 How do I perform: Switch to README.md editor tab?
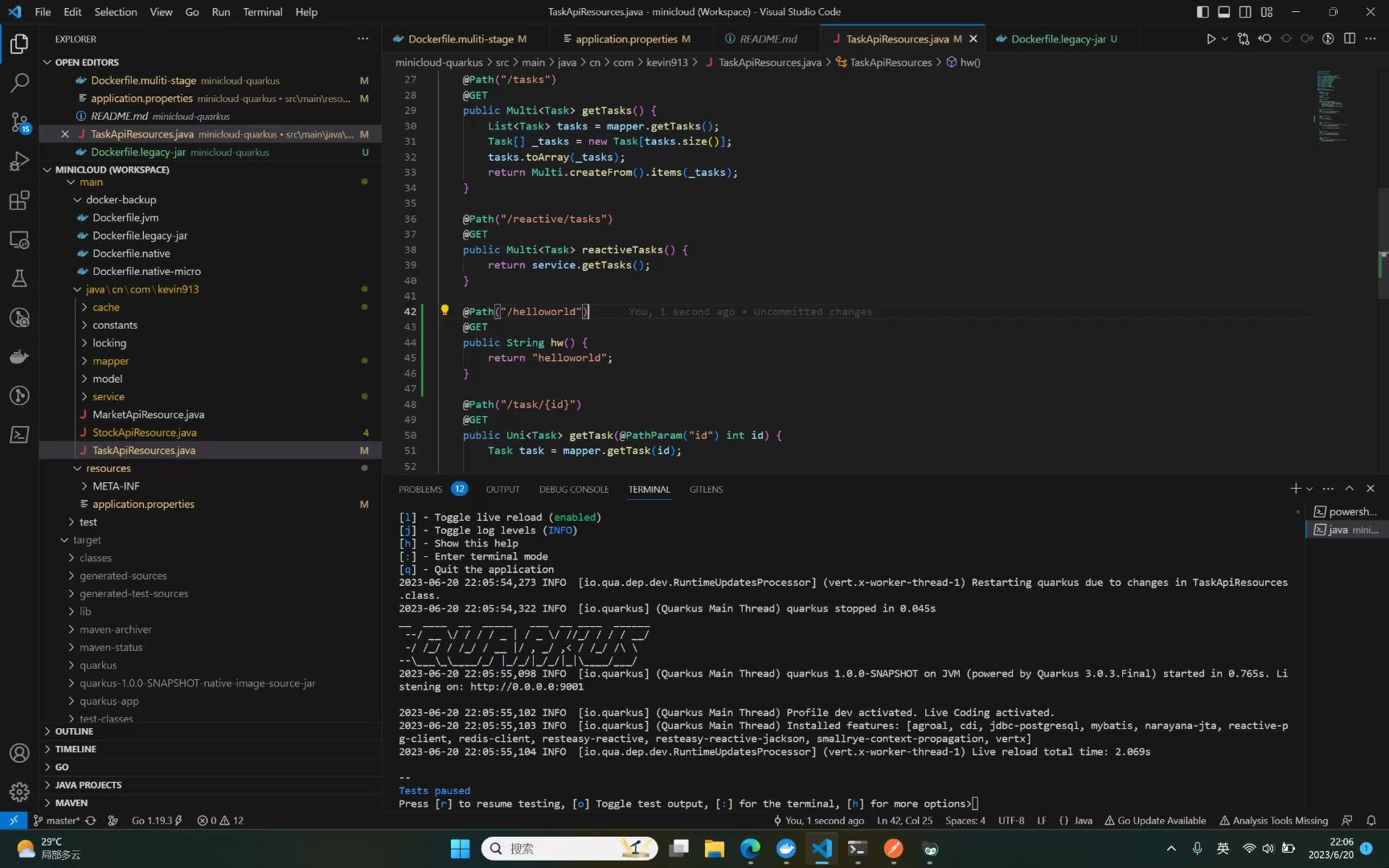click(768, 39)
